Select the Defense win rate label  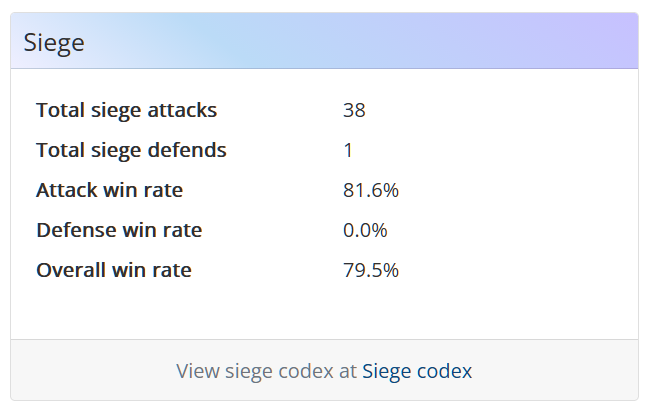coord(119,230)
